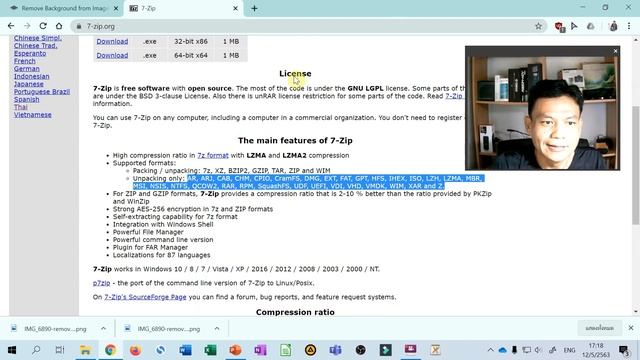
Task: Close the Remove Background from Image tab
Action: coord(116,8)
